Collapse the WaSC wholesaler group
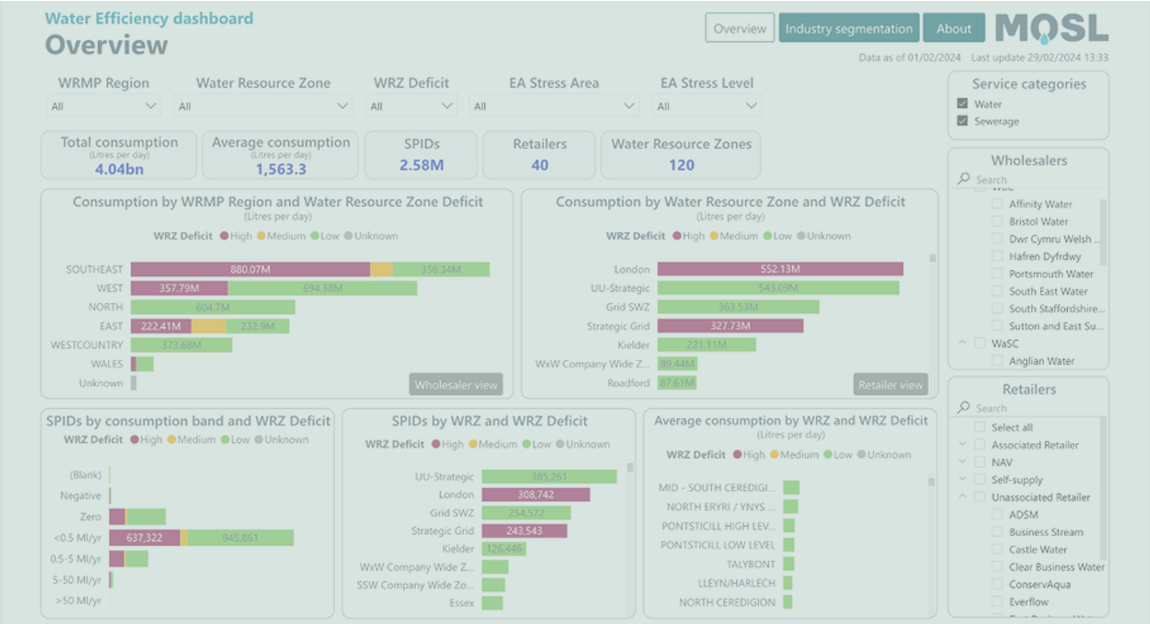Screen dimensions: 1150x624 (963, 343)
